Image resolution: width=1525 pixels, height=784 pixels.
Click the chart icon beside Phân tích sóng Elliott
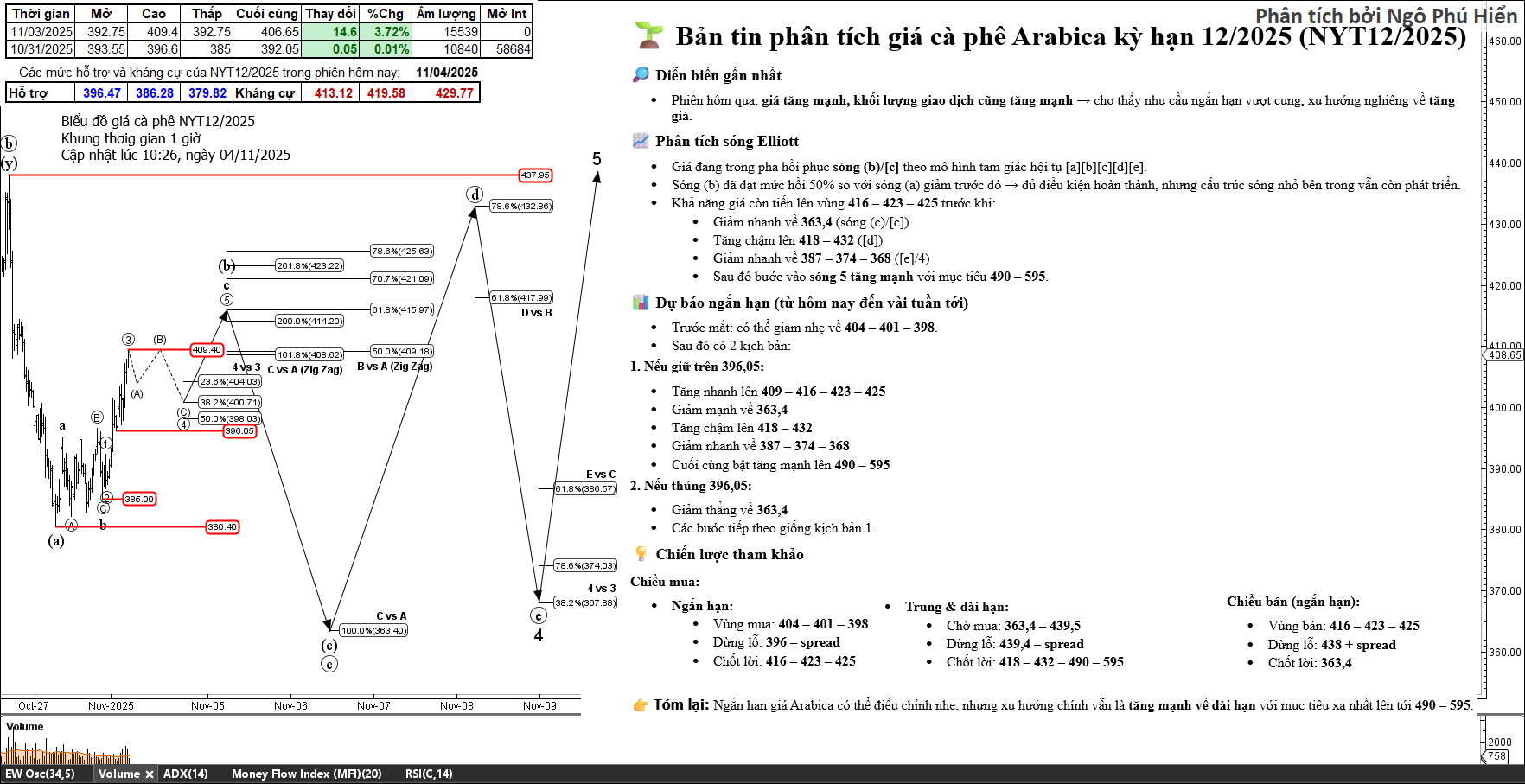pyautogui.click(x=641, y=141)
